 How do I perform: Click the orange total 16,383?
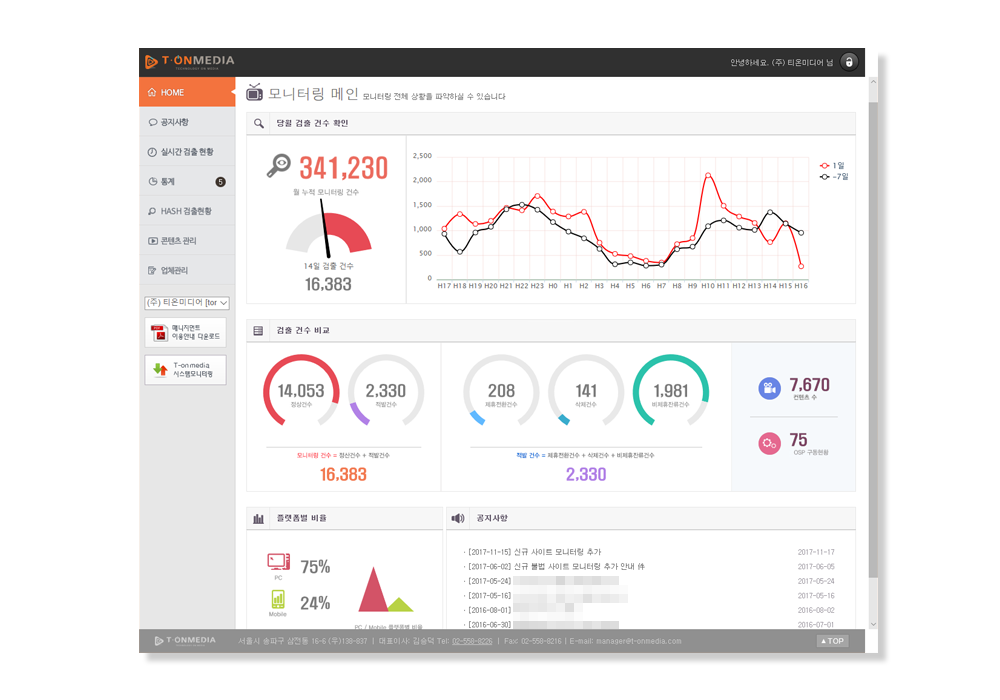pyautogui.click(x=343, y=474)
